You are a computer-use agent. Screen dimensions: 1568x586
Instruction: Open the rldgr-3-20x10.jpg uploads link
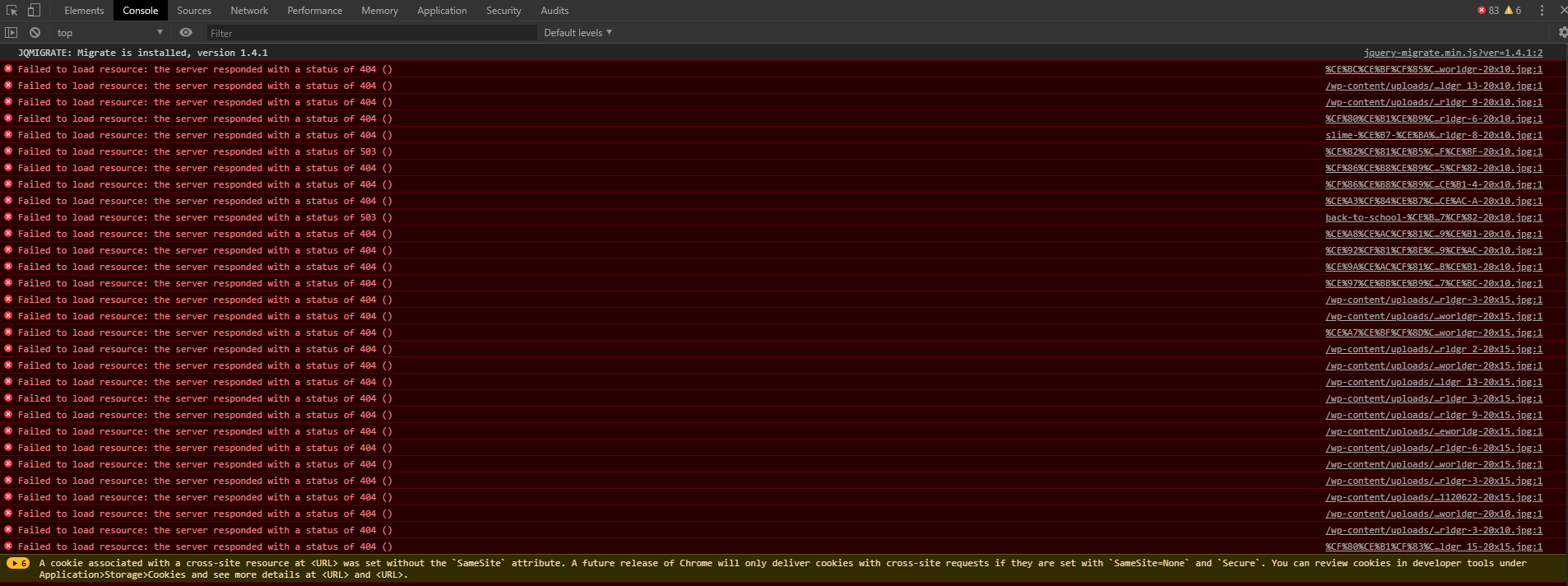pyautogui.click(x=1434, y=530)
